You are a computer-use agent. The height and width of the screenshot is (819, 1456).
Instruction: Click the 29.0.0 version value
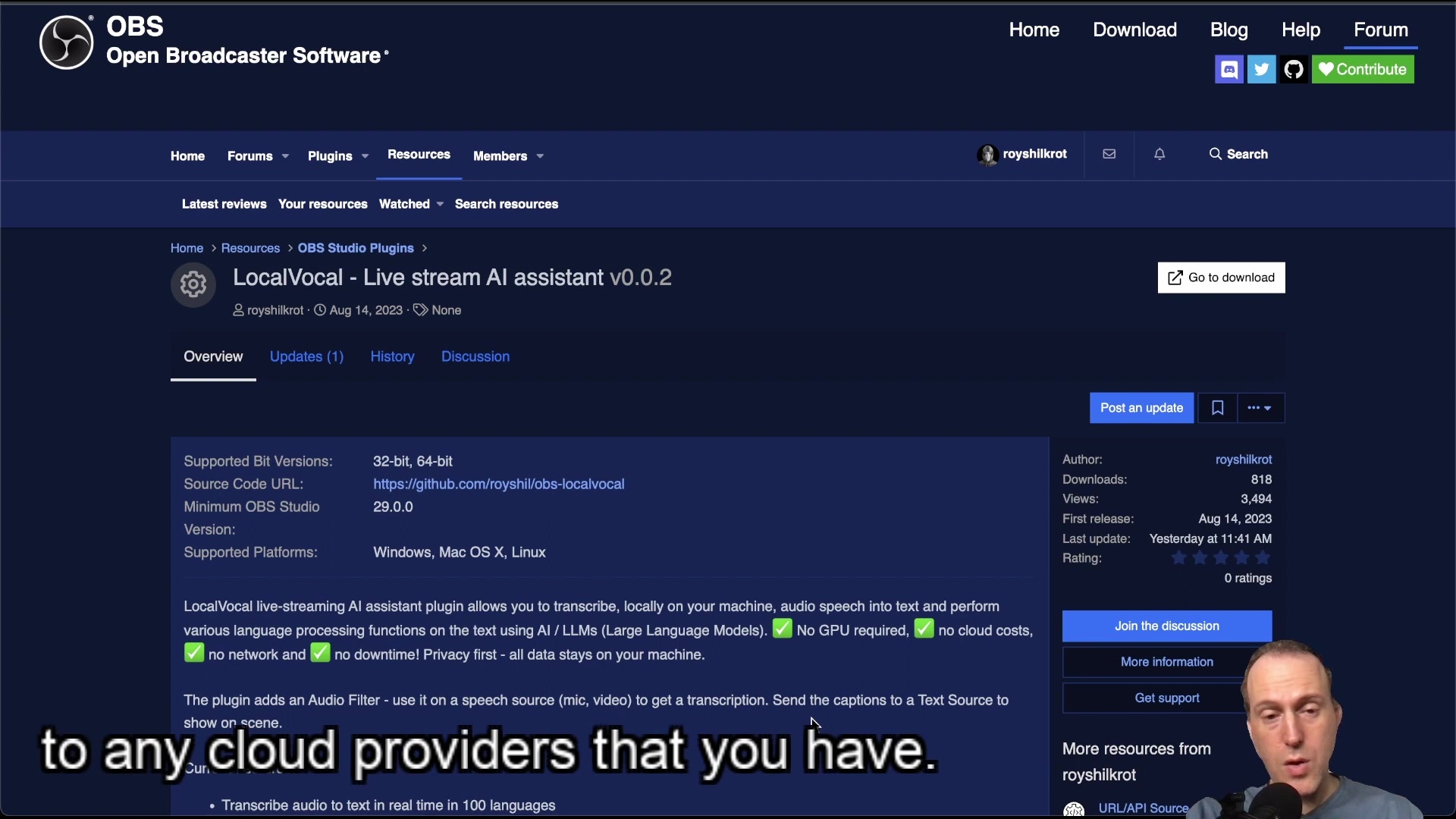(x=393, y=507)
